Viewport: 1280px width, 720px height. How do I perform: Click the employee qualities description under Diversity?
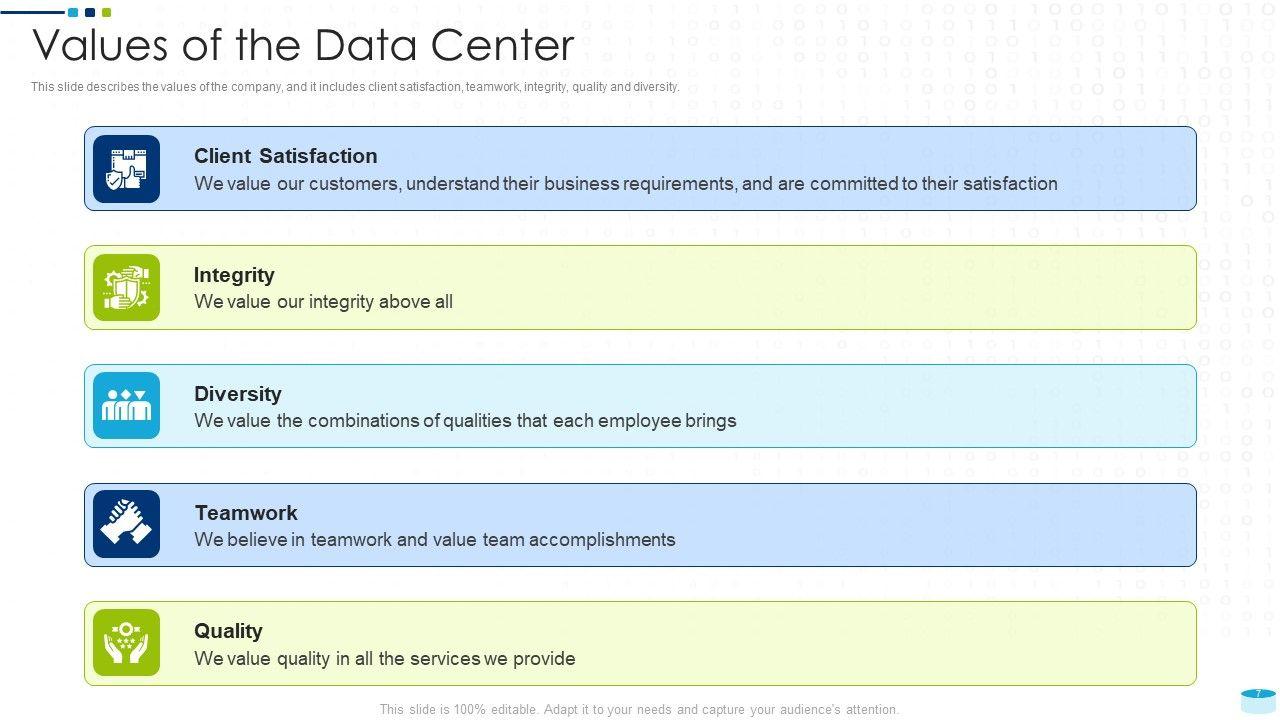click(465, 421)
